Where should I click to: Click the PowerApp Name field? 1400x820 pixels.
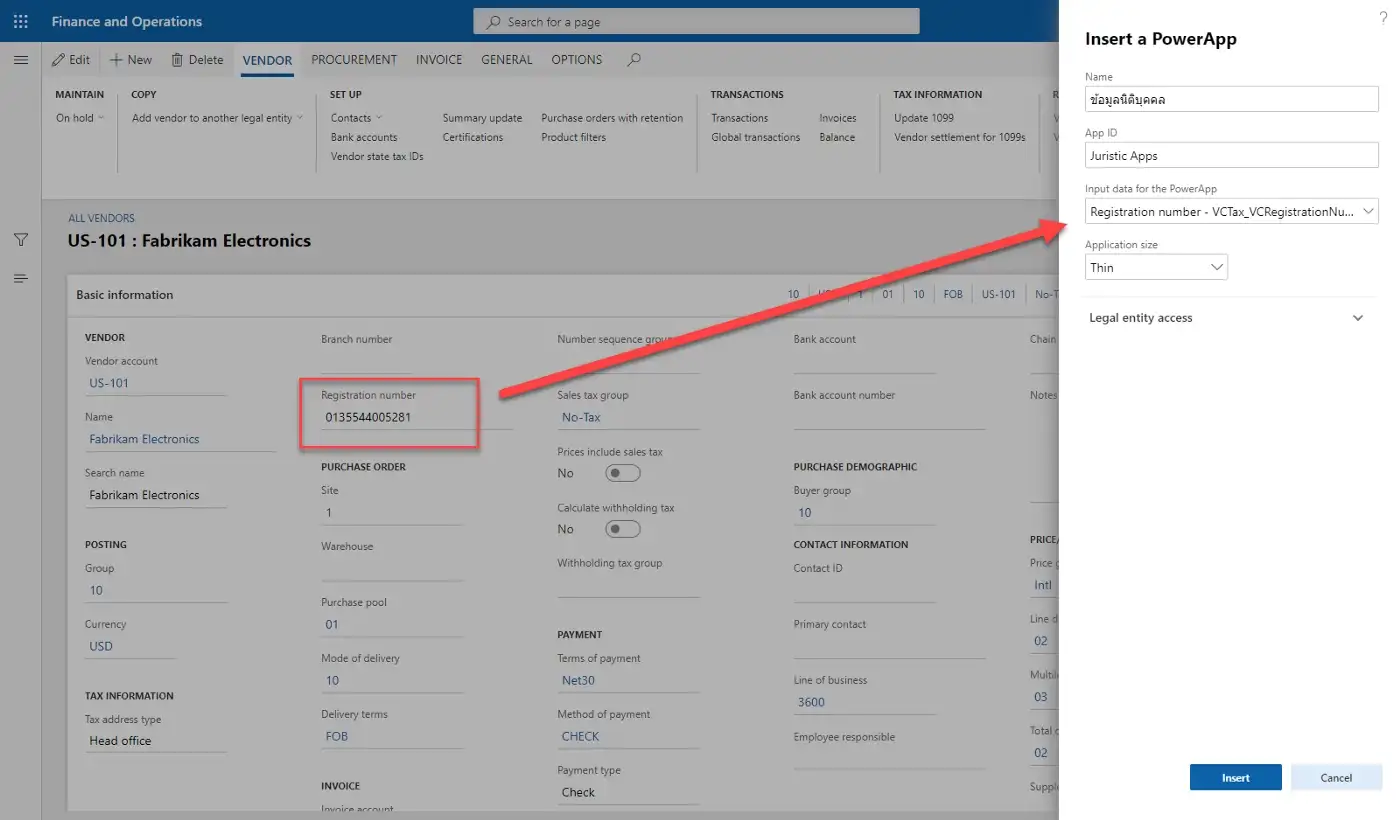click(1232, 99)
